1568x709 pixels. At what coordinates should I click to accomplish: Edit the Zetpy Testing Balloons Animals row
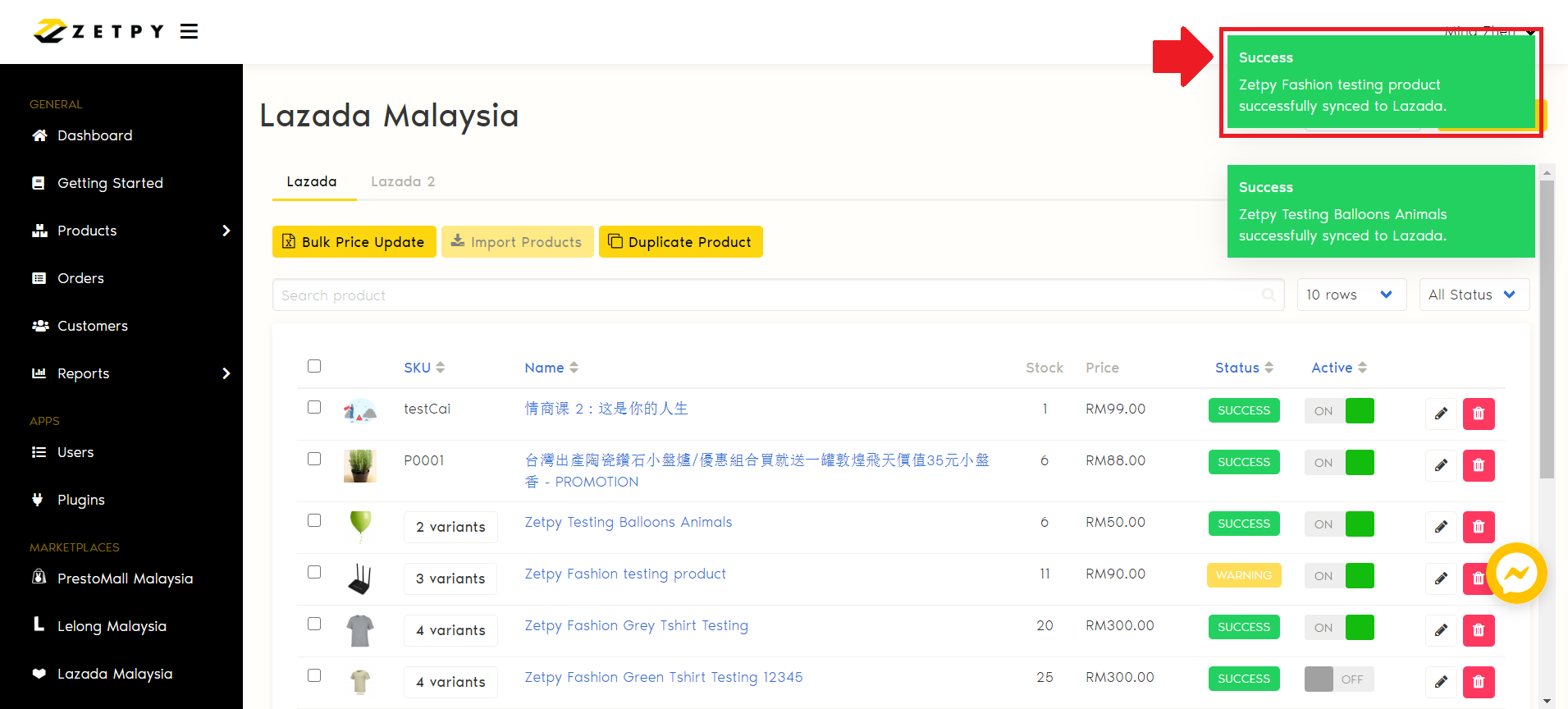1440,527
